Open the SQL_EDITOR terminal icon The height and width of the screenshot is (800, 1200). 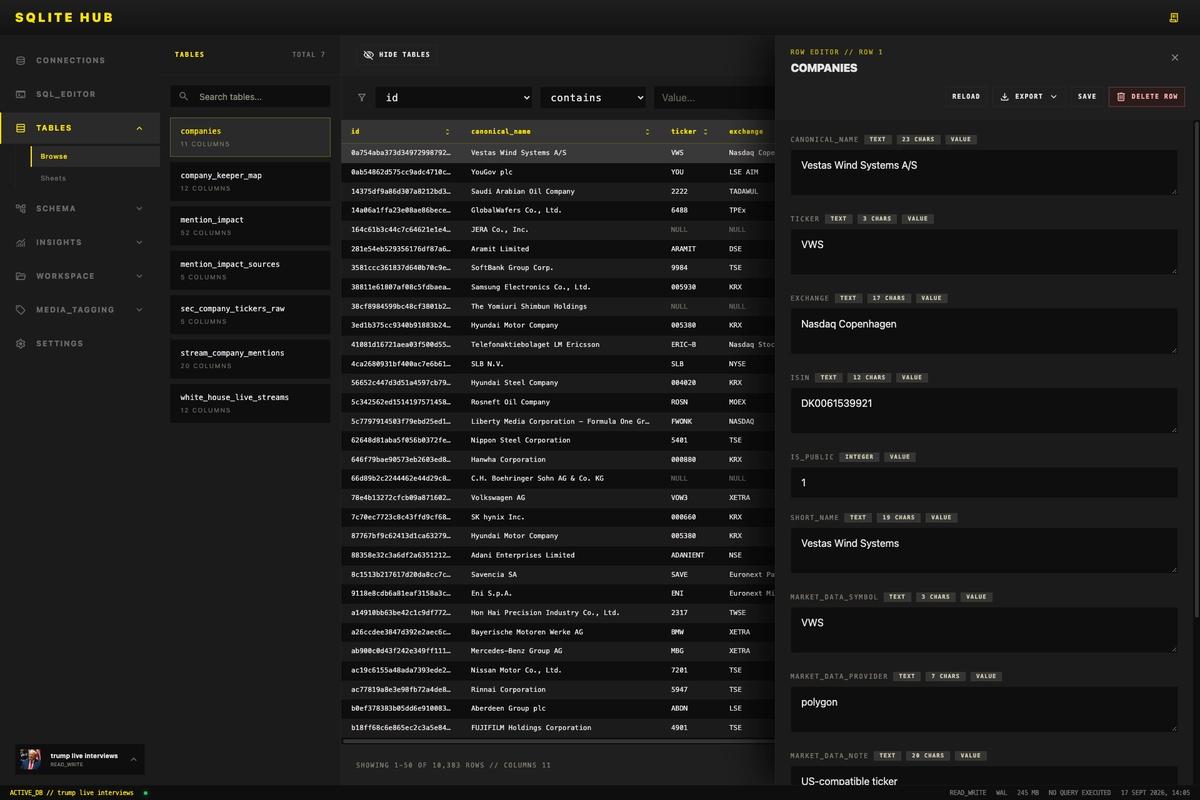(x=21, y=94)
